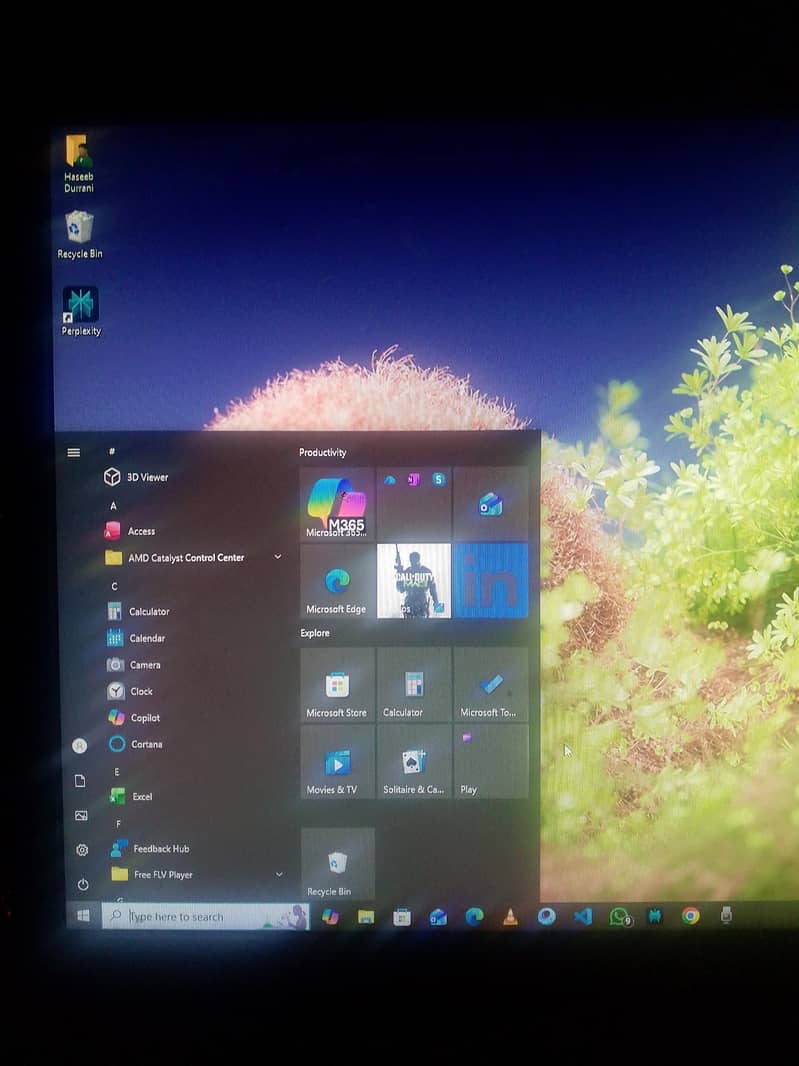Viewport: 799px width, 1066px height.
Task: Launch Copilot from the app list
Action: [x=134, y=717]
